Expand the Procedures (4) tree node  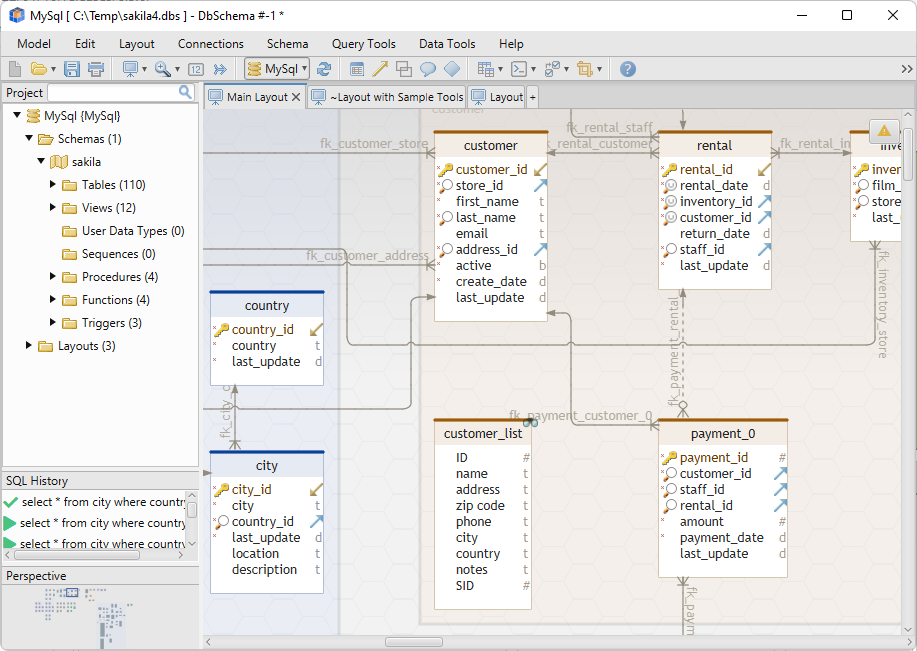[x=53, y=276]
